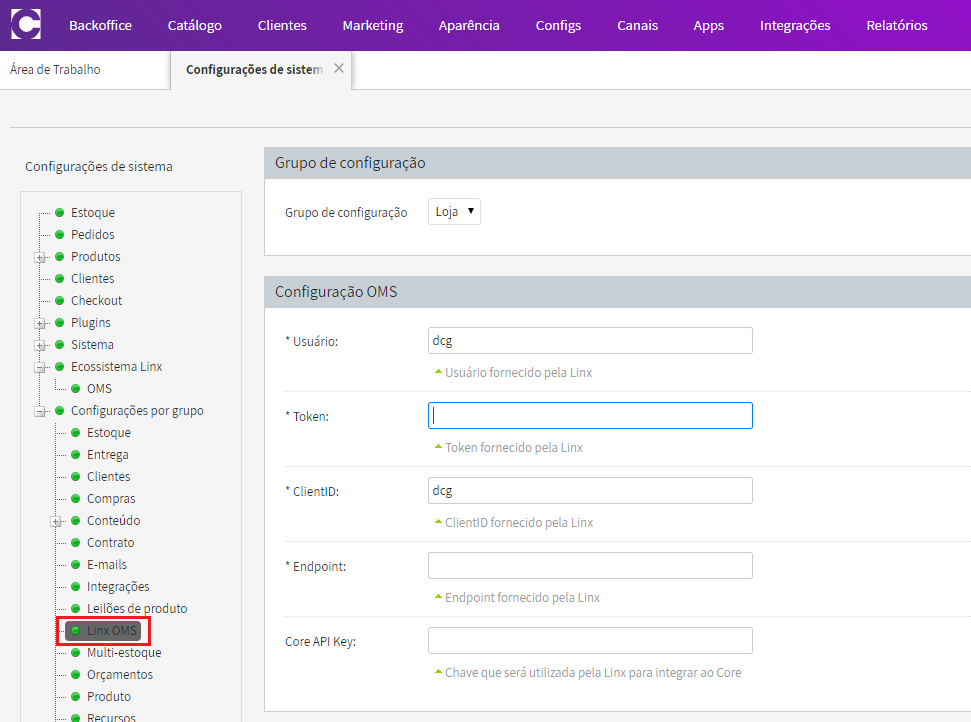Expand the Conteúdo tree node
Image resolution: width=971 pixels, height=722 pixels.
point(56,521)
